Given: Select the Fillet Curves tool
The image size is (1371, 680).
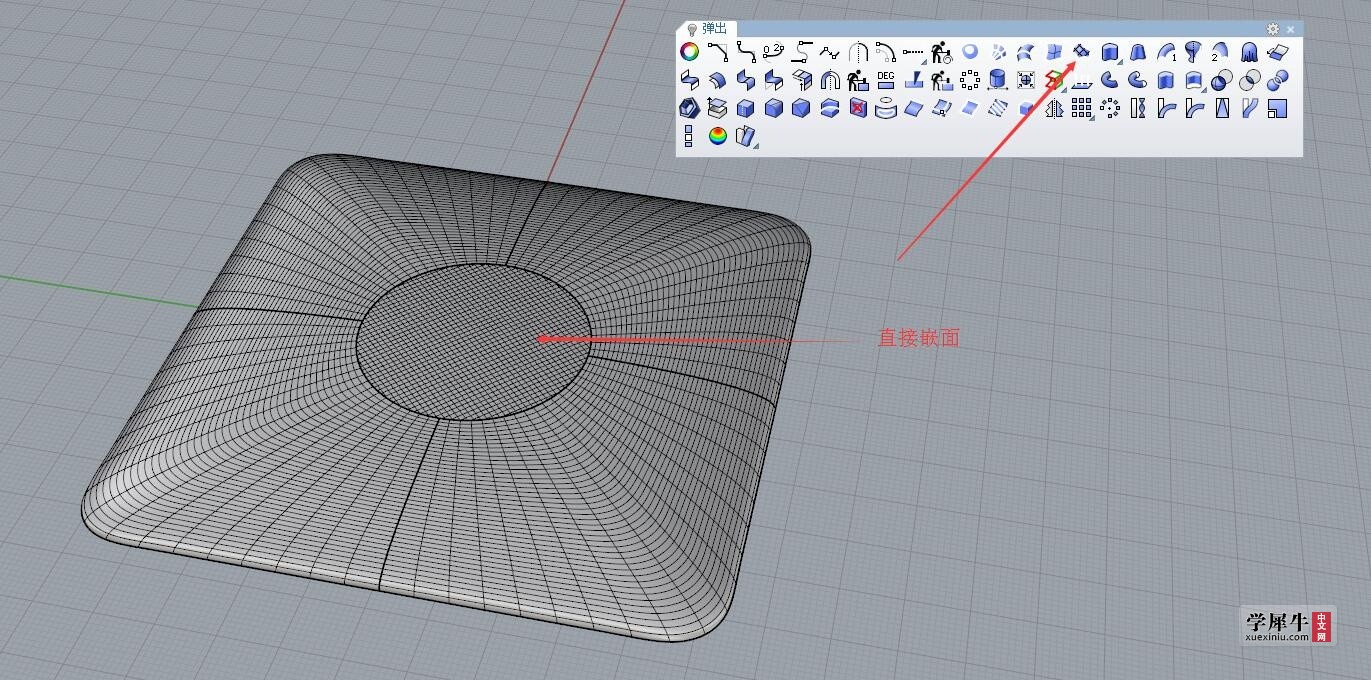Looking at the screenshot, I should point(717,52).
